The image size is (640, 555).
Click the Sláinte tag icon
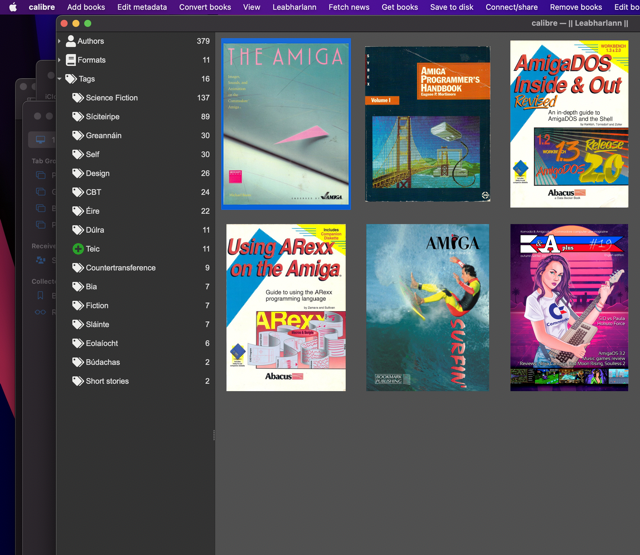(78, 324)
